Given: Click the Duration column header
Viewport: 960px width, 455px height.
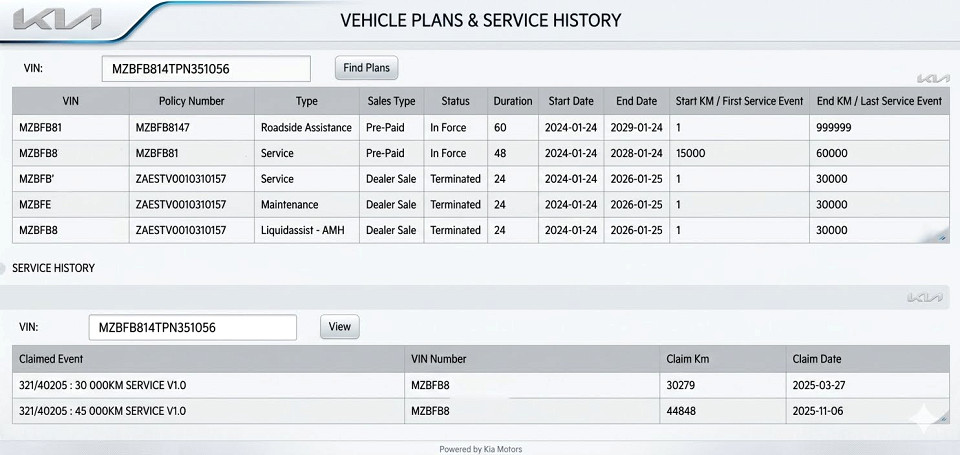Looking at the screenshot, I should click(x=513, y=101).
